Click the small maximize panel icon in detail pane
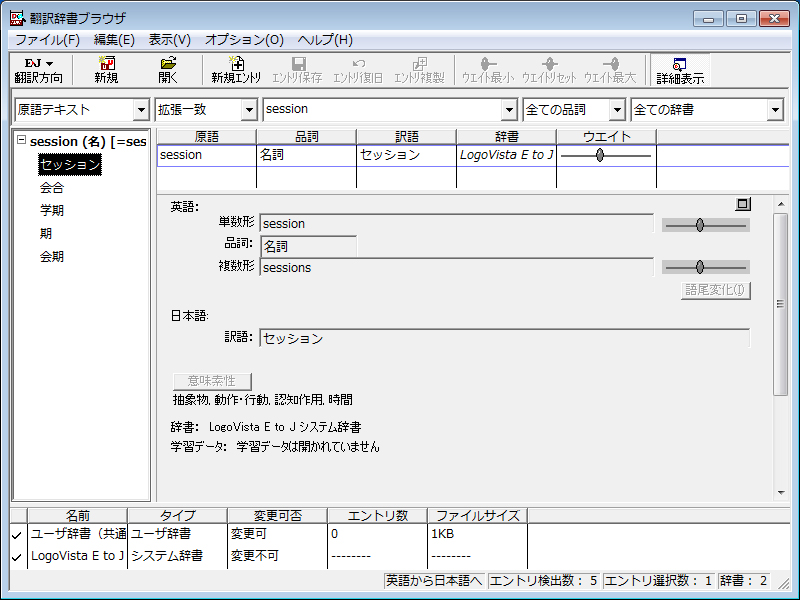This screenshot has width=800, height=600. (x=742, y=204)
